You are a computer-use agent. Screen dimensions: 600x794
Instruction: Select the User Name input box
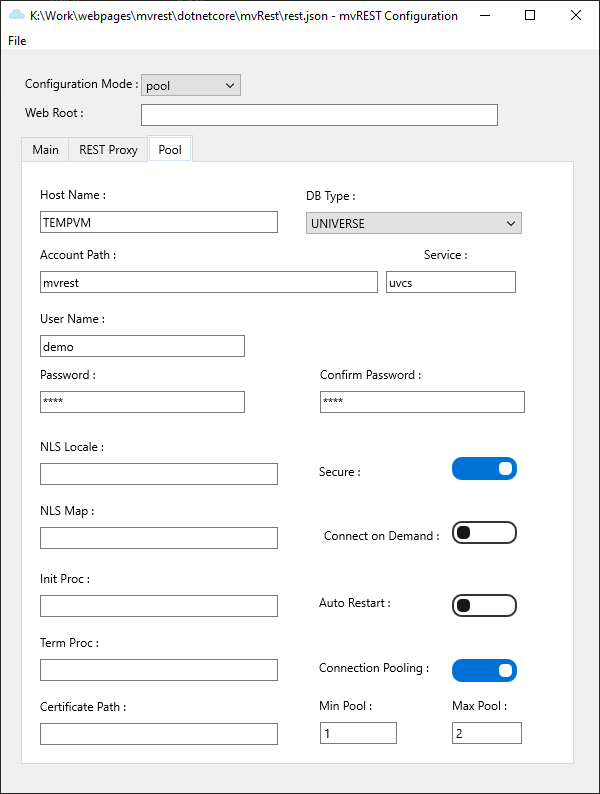pyautogui.click(x=142, y=346)
